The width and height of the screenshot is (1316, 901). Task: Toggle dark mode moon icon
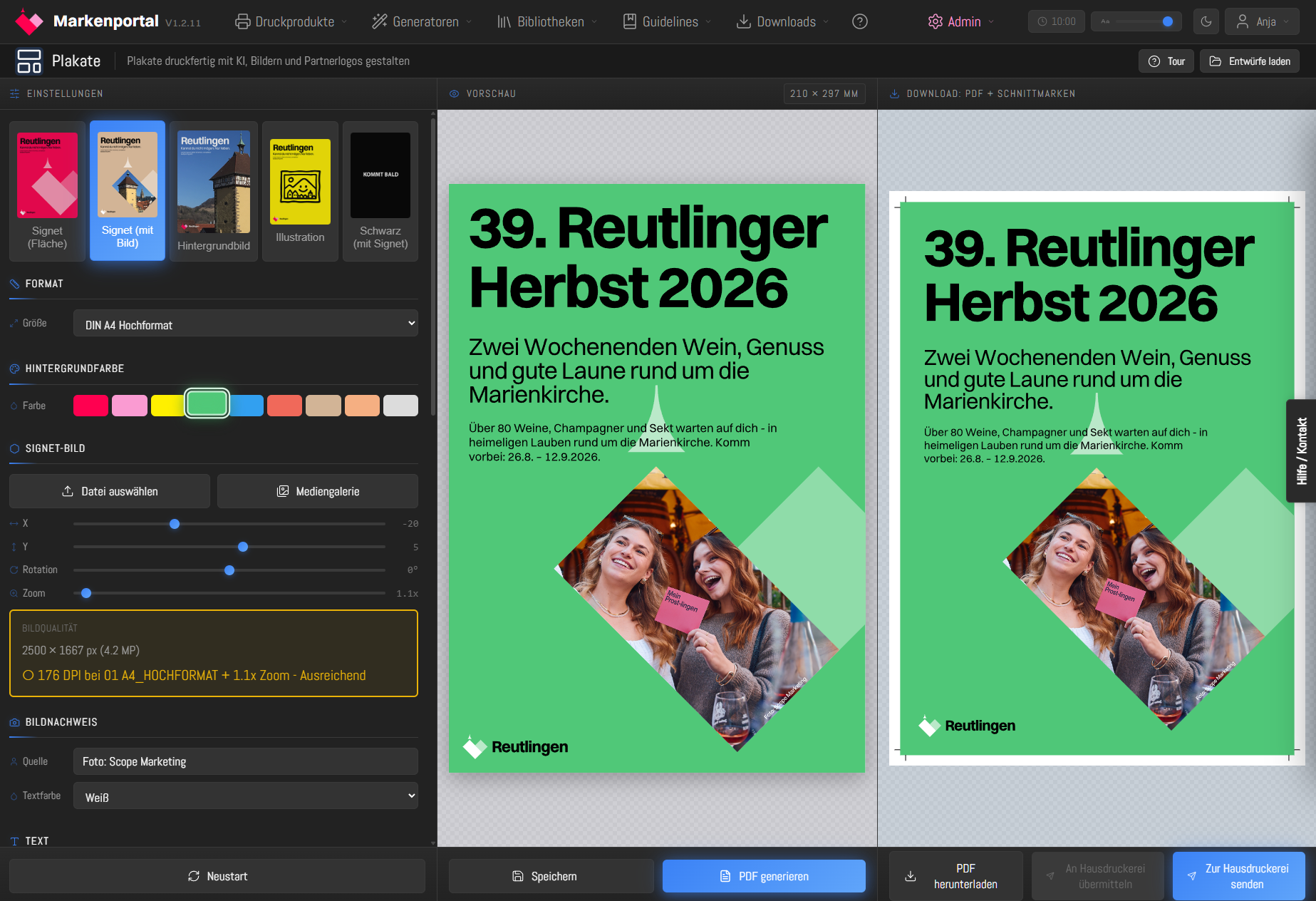pos(1206,21)
